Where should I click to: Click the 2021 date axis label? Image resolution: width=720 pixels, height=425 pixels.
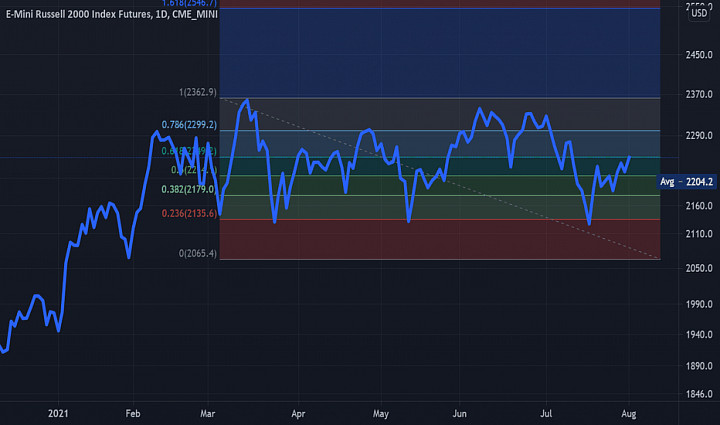58,414
